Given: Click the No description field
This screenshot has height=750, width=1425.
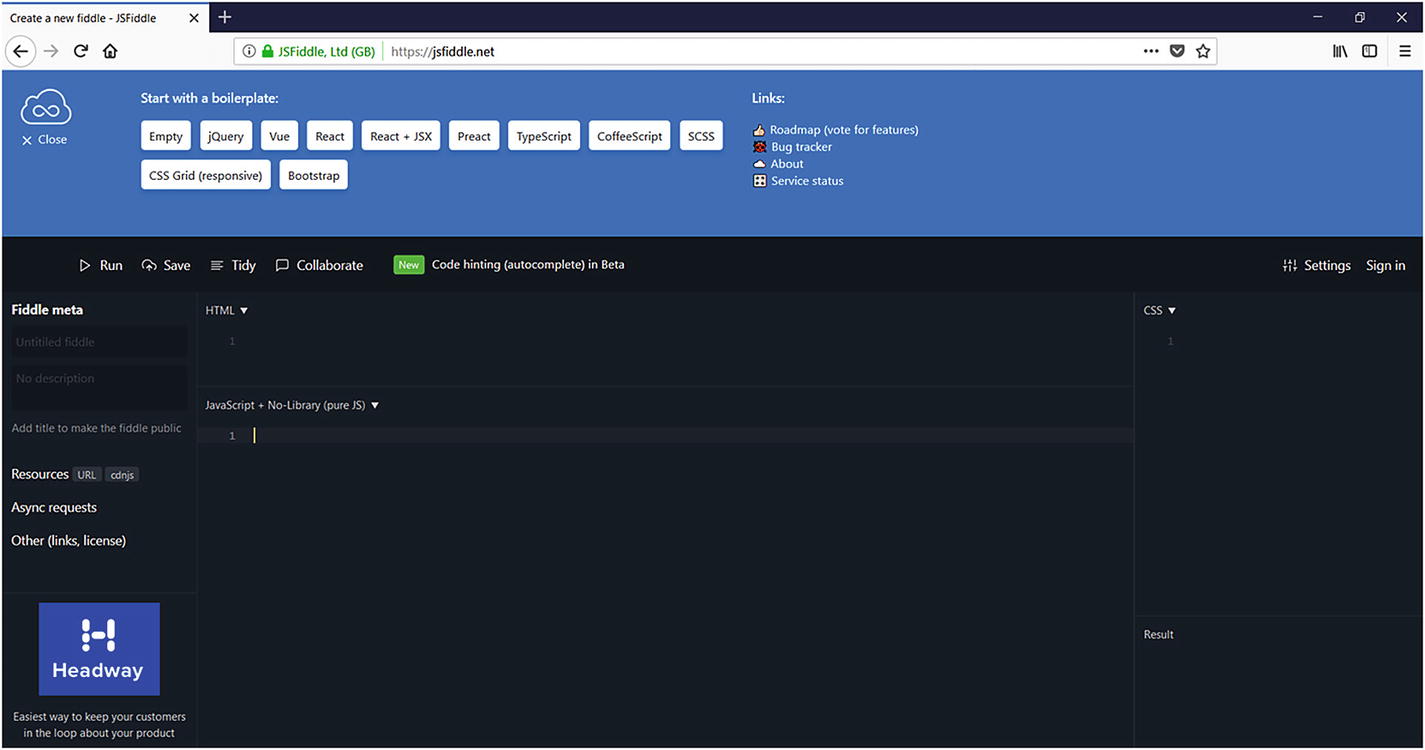Looking at the screenshot, I should point(99,386).
